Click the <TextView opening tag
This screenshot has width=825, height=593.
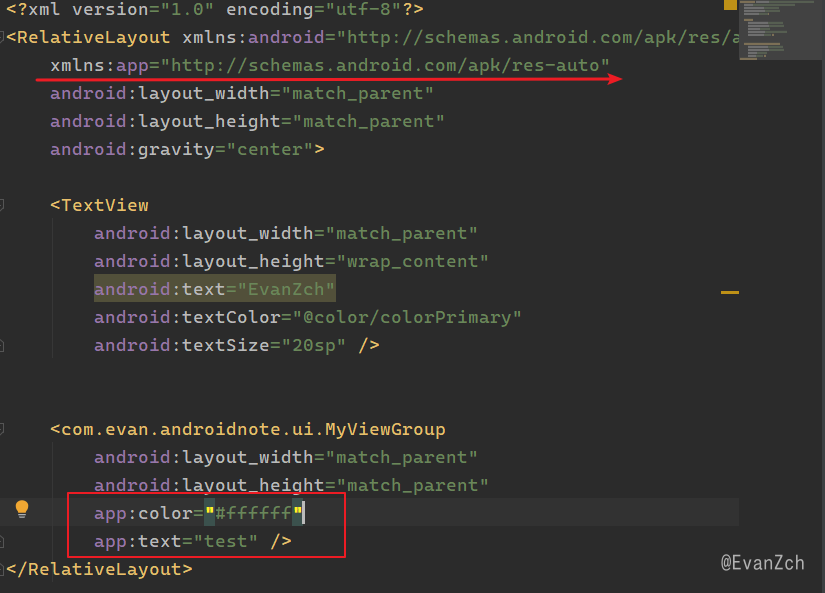(99, 205)
